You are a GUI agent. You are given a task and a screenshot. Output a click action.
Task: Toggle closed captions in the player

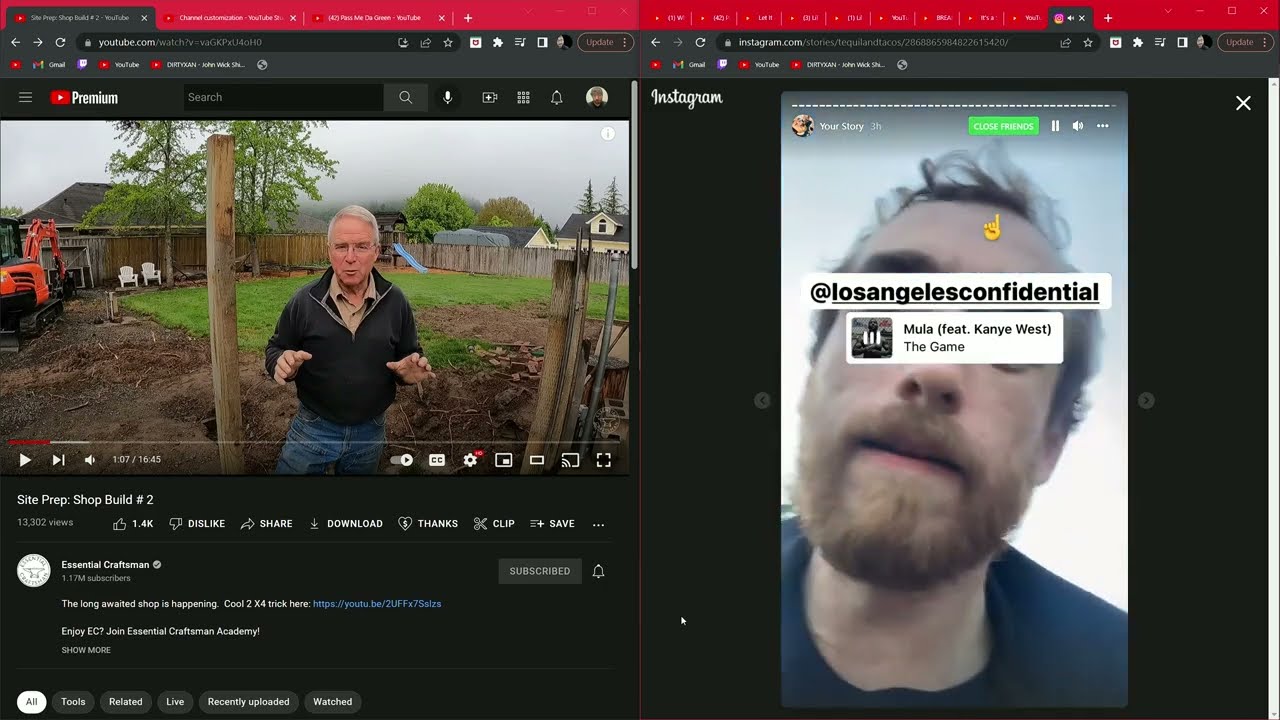pos(437,460)
